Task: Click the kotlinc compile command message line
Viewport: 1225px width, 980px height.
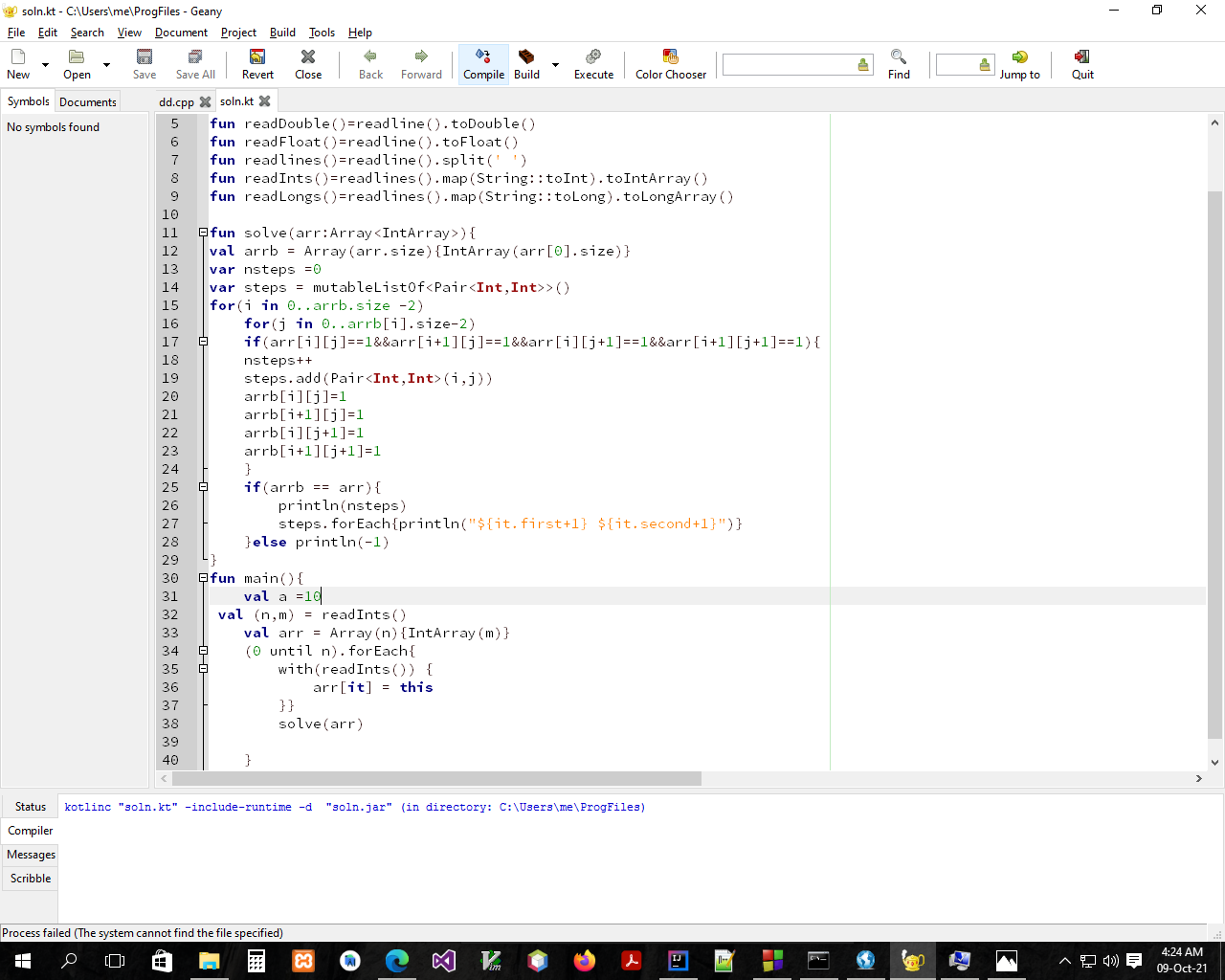Action: point(355,807)
